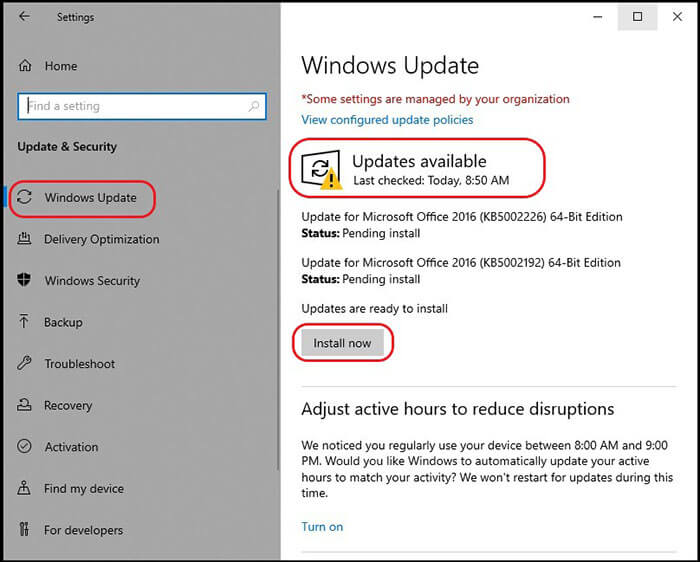Click 'Updates are ready to install' text

(375, 308)
